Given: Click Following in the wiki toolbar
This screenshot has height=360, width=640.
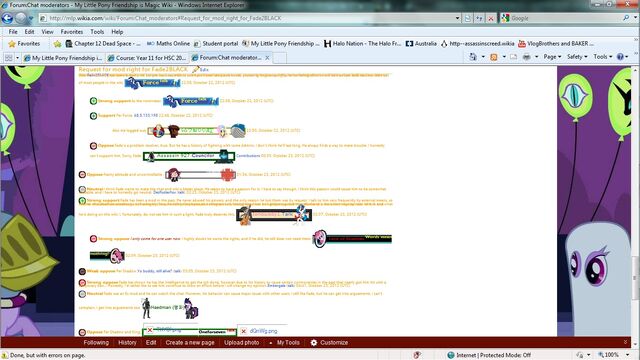Looking at the screenshot, I should [x=96, y=342].
